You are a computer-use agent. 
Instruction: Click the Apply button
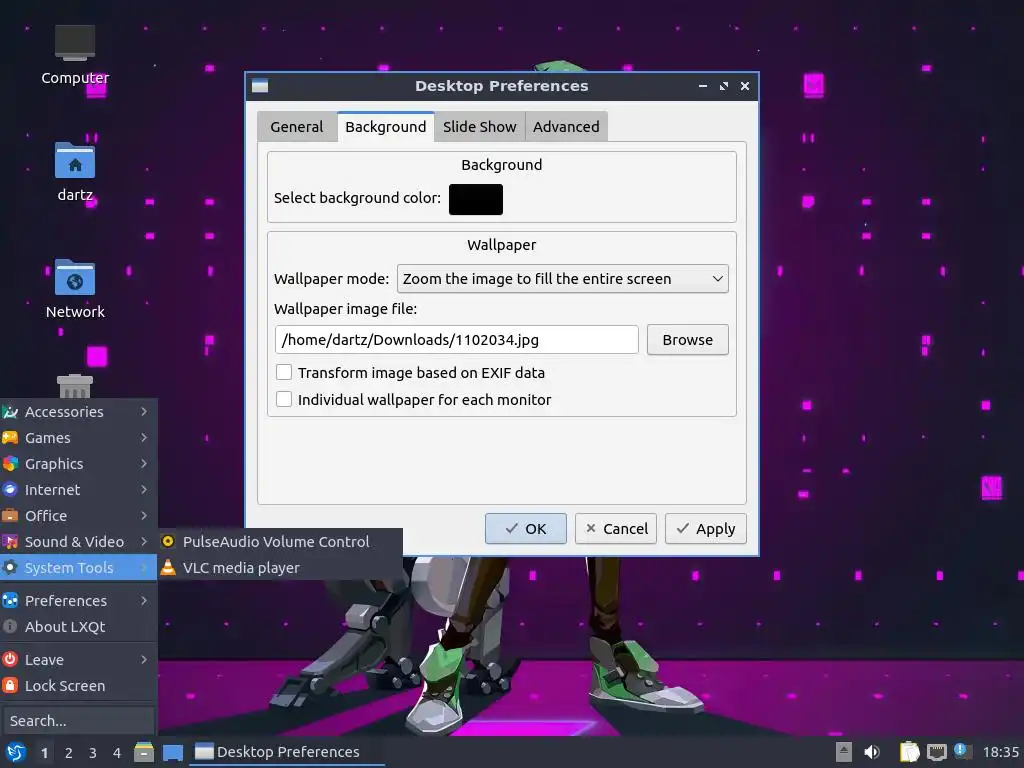tap(705, 528)
